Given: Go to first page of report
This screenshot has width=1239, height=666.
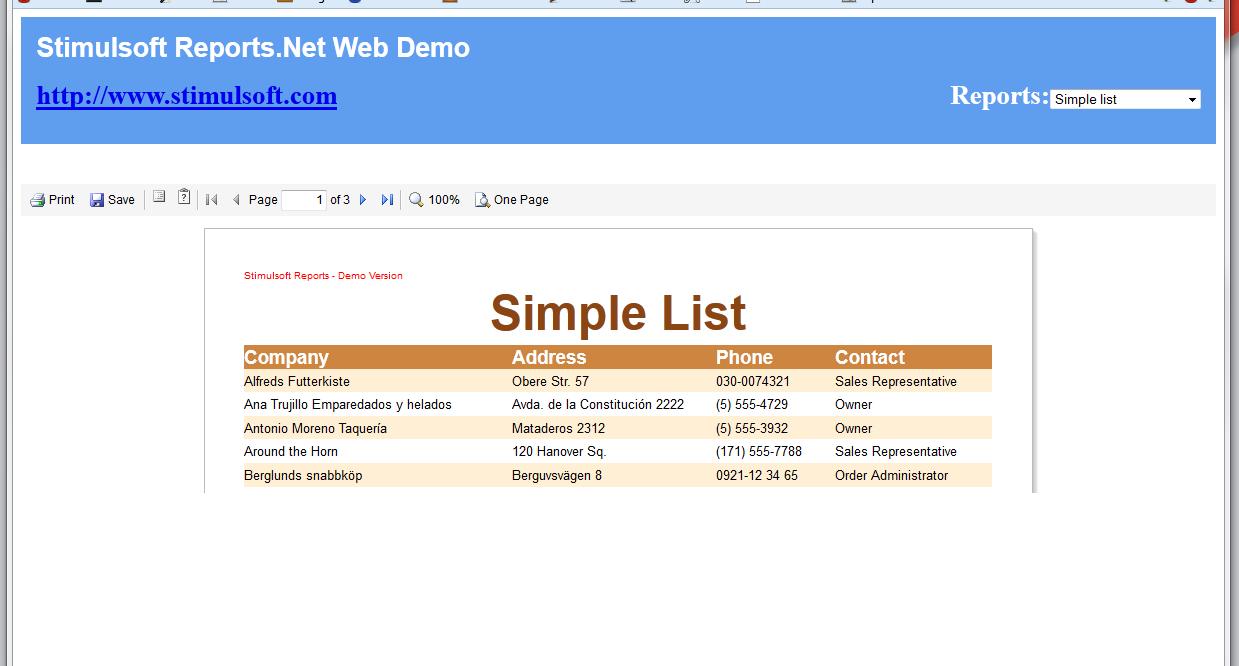Looking at the screenshot, I should 212,200.
